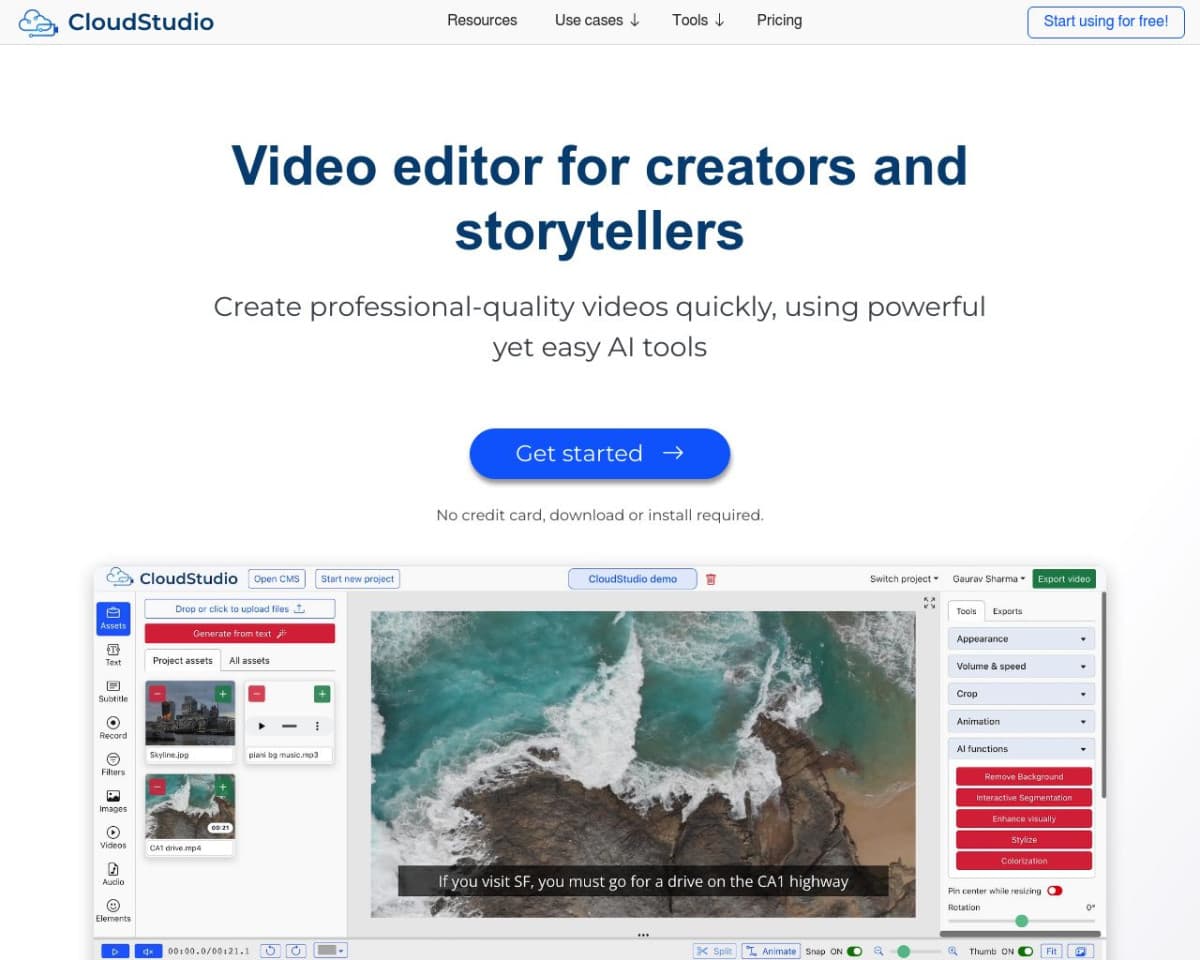The height and width of the screenshot is (960, 1200).
Task: Toggle the Snap ON switch
Action: pyautogui.click(x=855, y=951)
